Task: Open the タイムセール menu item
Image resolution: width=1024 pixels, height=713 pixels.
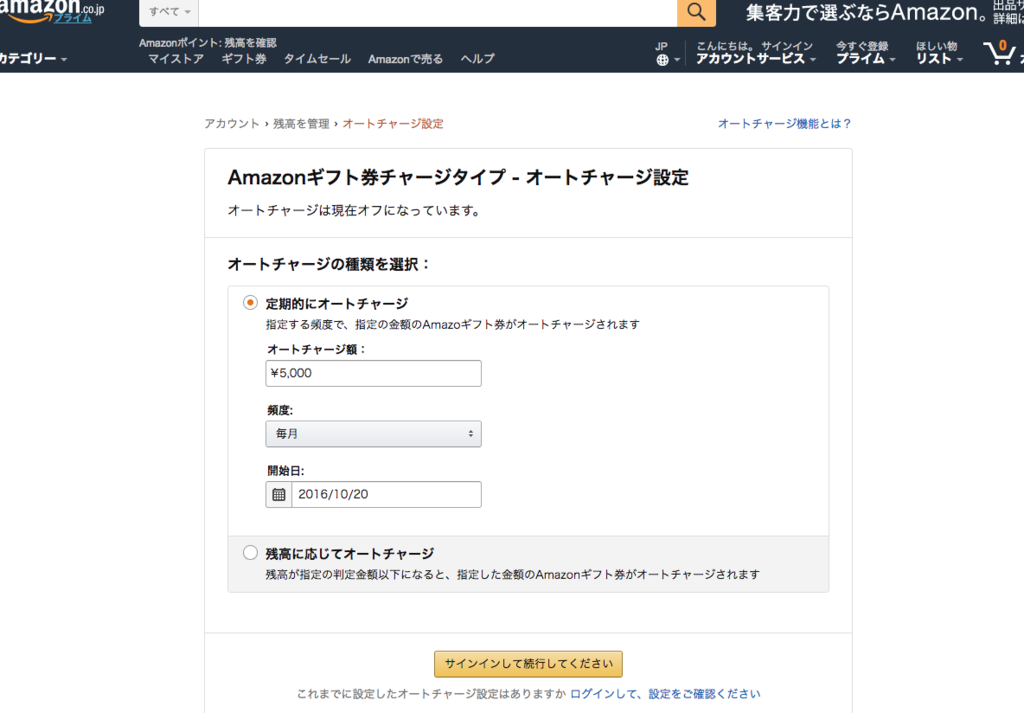Action: 317,59
